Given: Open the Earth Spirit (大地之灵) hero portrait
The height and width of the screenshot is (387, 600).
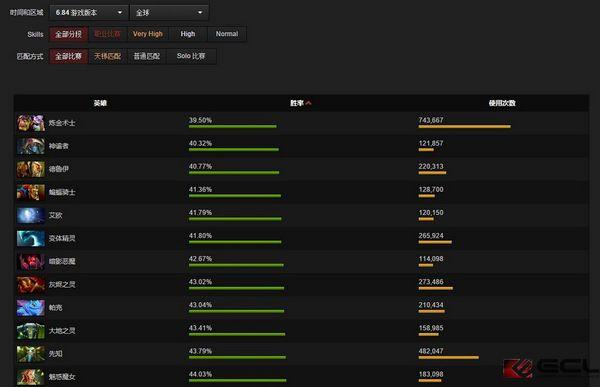Looking at the screenshot, I should pos(31,331).
